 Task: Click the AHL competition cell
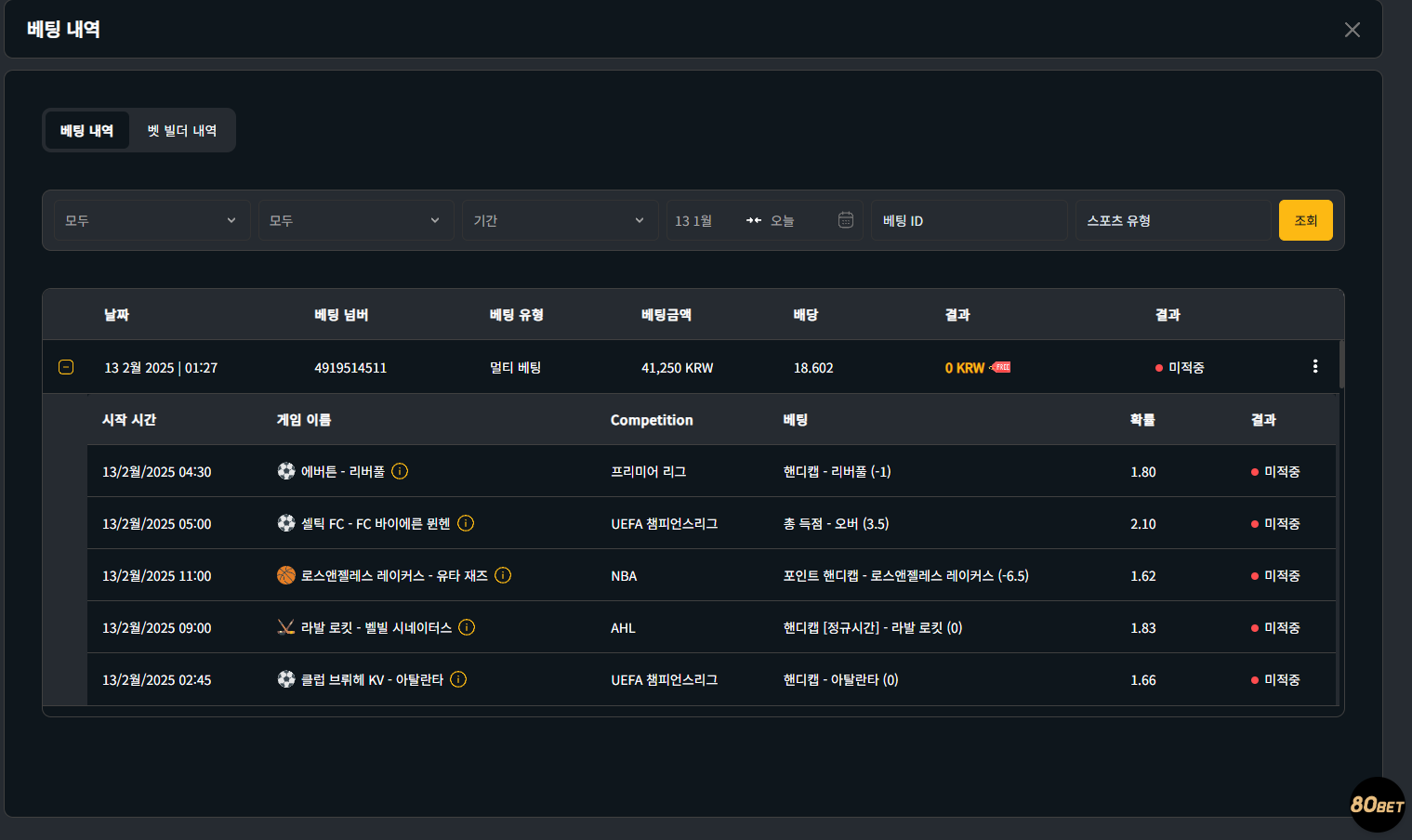[623, 628]
